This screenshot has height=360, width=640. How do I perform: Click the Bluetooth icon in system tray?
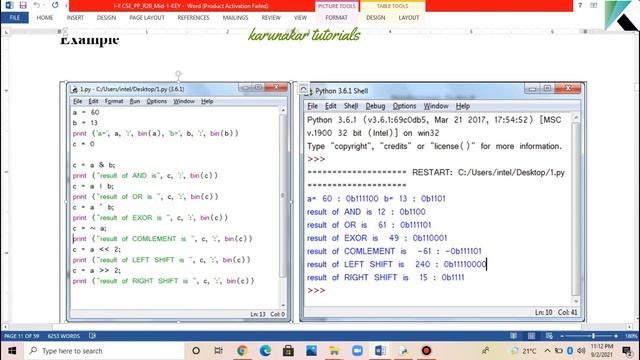[570, 351]
